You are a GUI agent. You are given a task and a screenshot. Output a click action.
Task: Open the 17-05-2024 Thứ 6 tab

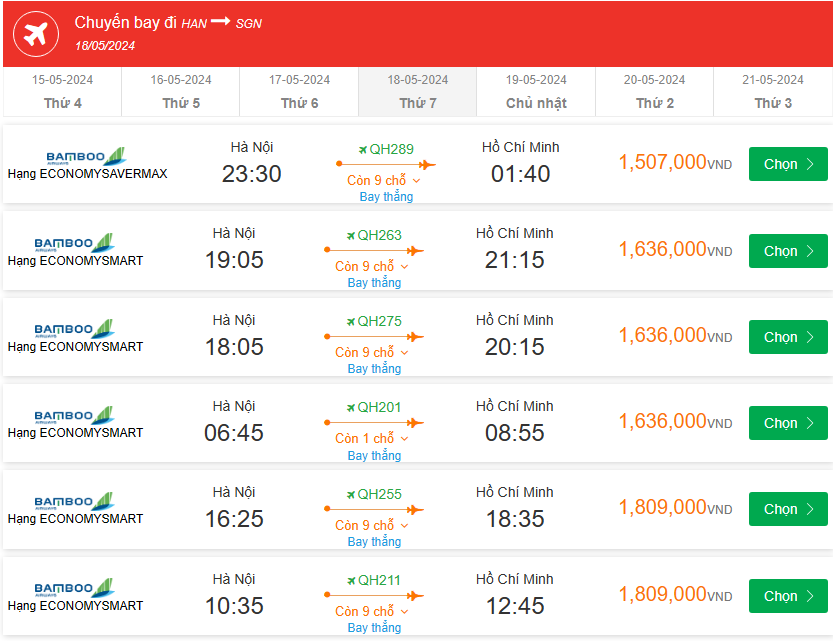coord(299,91)
